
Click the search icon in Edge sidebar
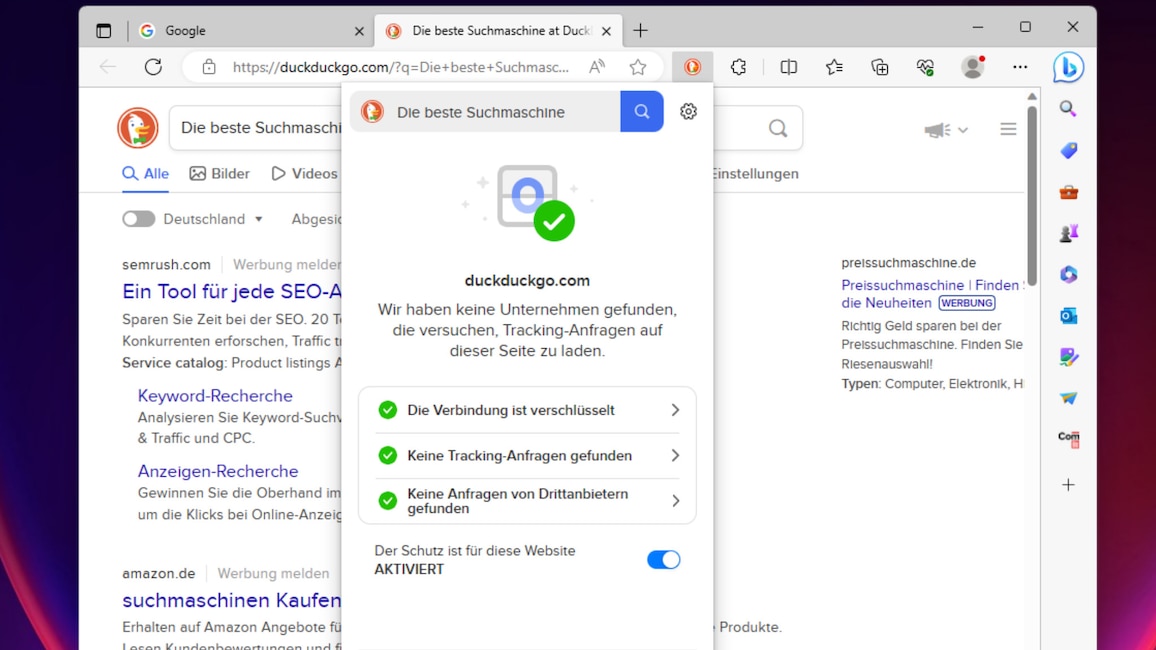1068,109
